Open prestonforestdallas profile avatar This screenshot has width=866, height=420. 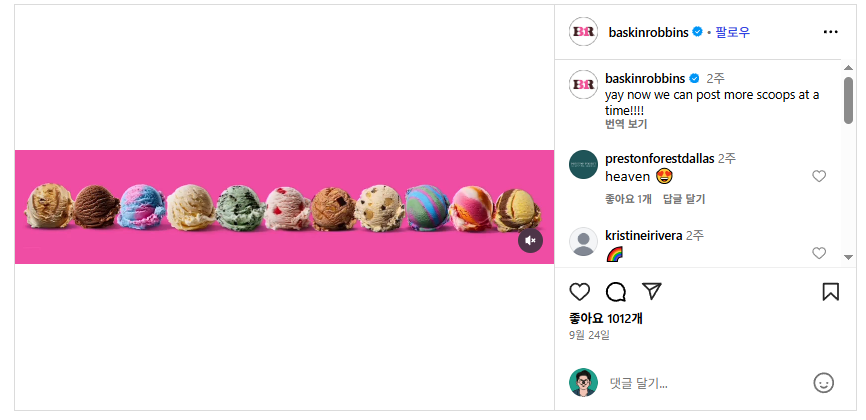(x=584, y=164)
